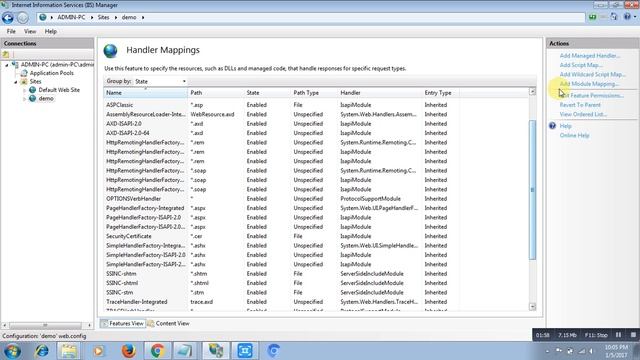The image size is (640, 360).
Task: Click the Default Web Site globe icon
Action: [x=33, y=90]
